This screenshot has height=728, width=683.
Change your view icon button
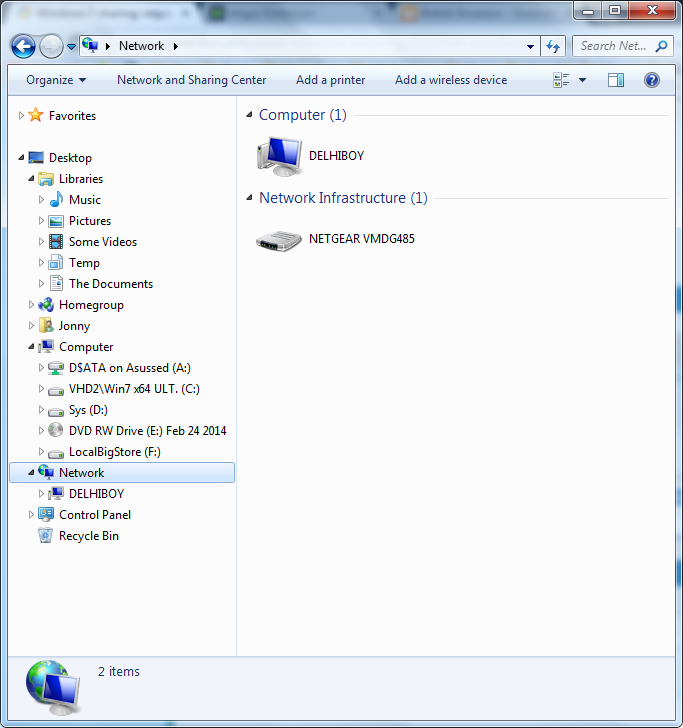click(x=561, y=80)
